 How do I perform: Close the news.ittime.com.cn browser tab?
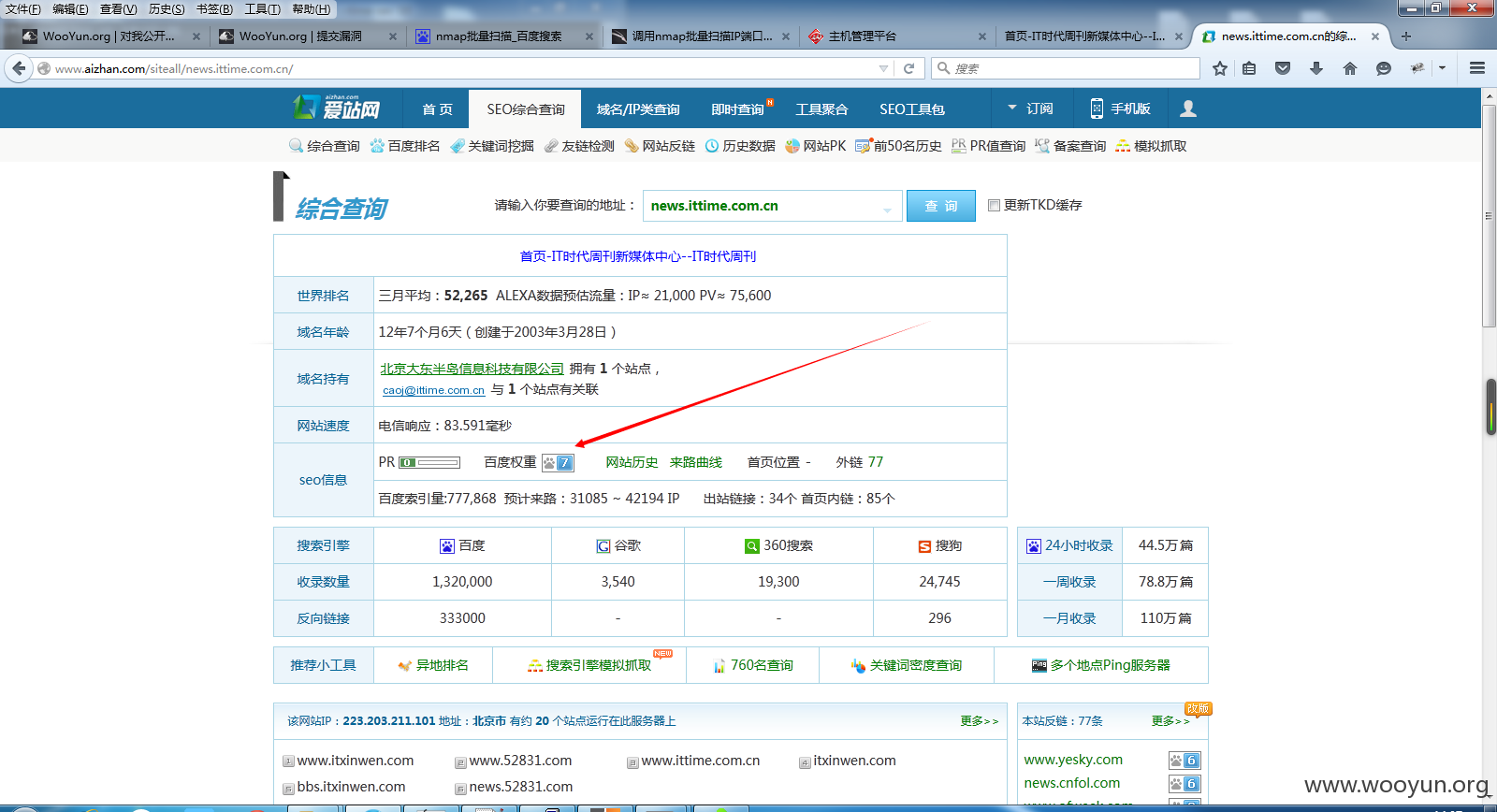pos(1374,36)
